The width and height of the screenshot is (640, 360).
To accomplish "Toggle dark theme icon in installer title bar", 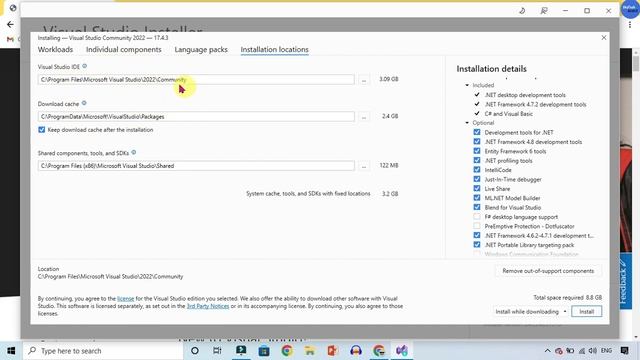I will [x=522, y=11].
